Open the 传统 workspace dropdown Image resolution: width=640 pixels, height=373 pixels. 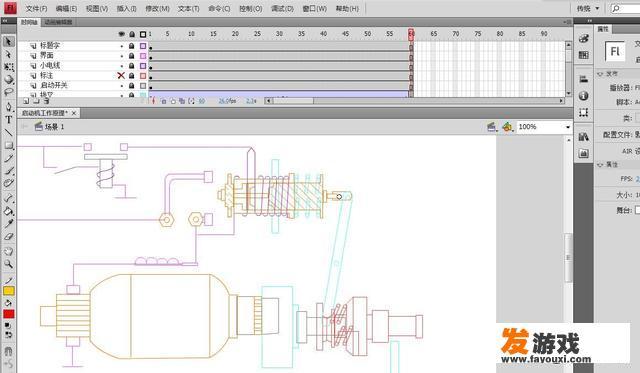(x=588, y=8)
